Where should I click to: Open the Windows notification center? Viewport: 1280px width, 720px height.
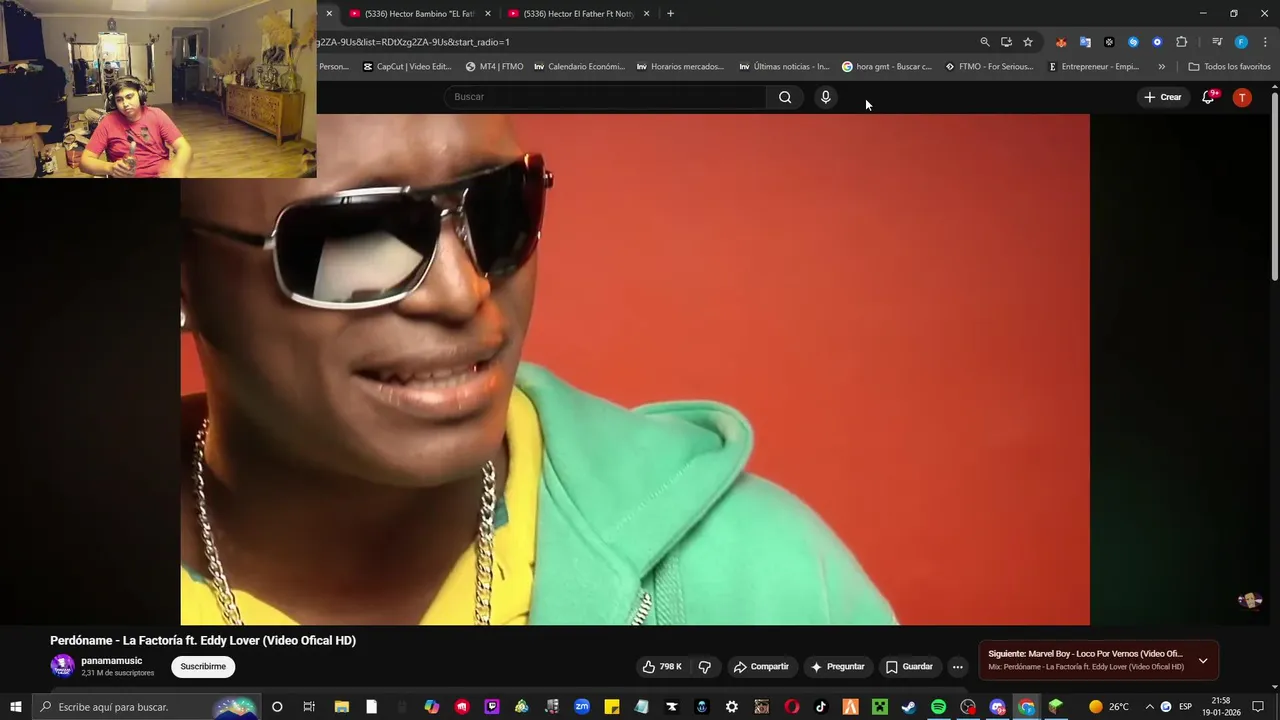[x=1258, y=707]
